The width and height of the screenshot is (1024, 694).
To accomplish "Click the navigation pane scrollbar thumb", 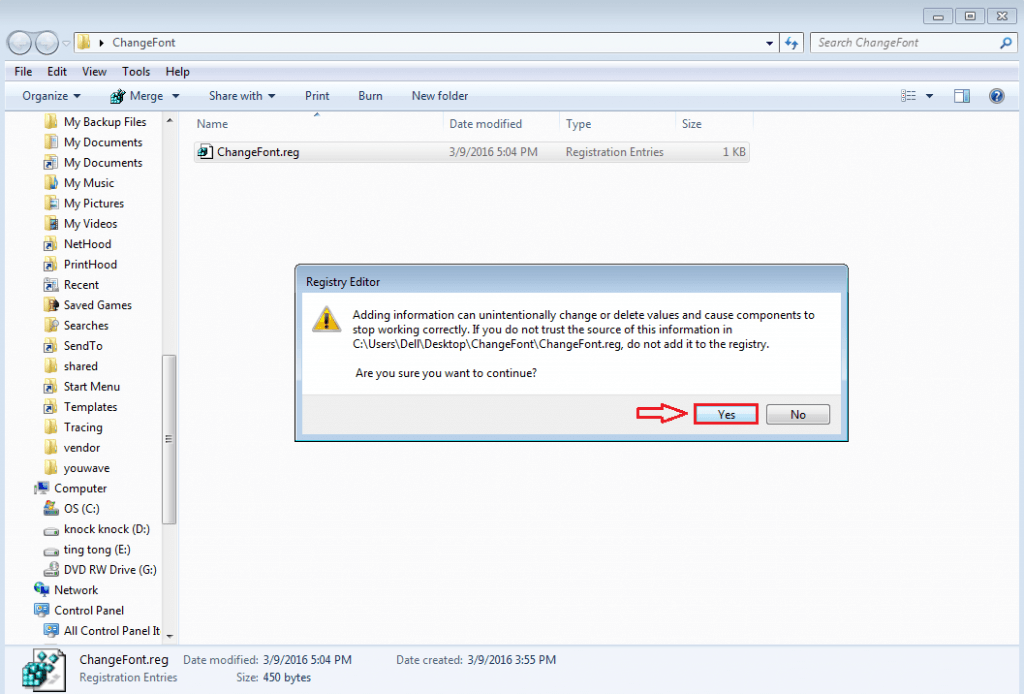I will (x=168, y=439).
